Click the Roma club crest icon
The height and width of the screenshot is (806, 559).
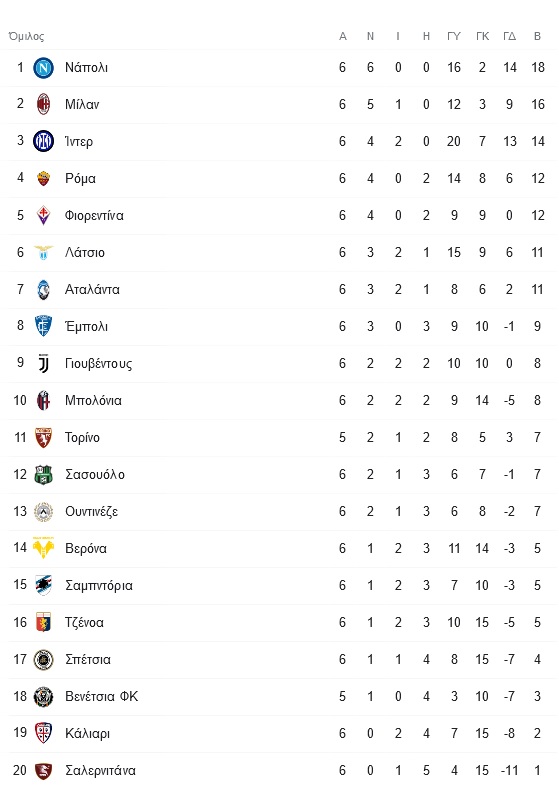(44, 178)
